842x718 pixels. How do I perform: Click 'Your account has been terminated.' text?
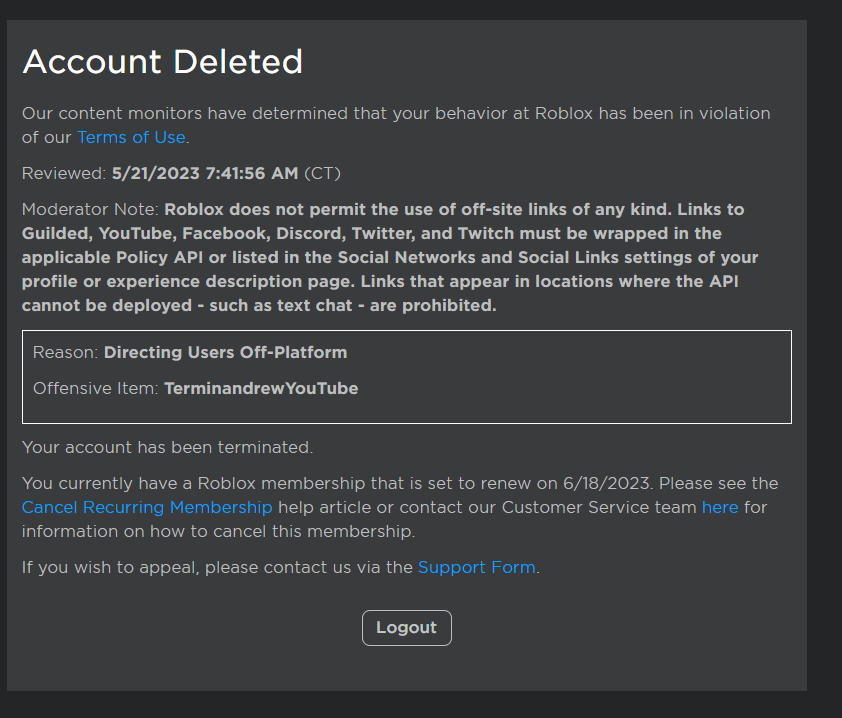(x=168, y=447)
